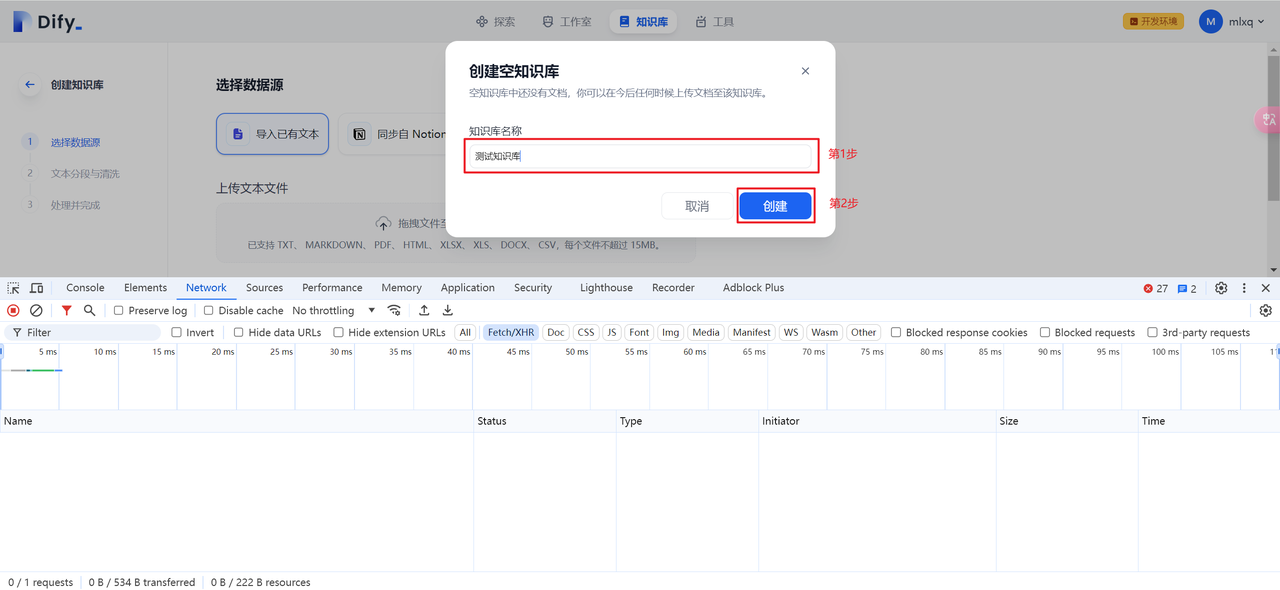The image size is (1280, 590).
Task: Click the 创建 button
Action: (775, 206)
